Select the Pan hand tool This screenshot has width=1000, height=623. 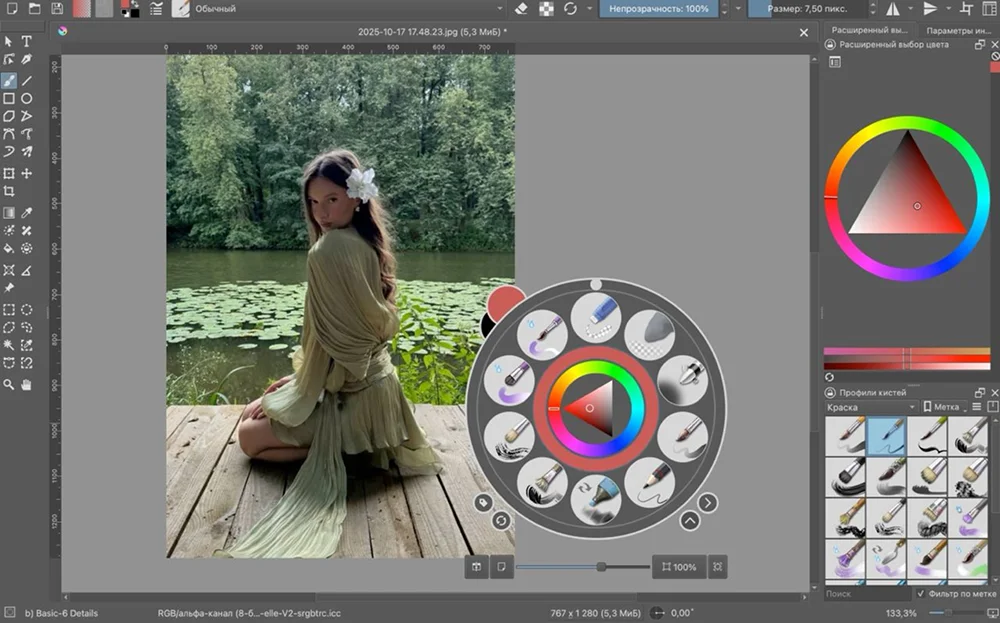coord(27,384)
